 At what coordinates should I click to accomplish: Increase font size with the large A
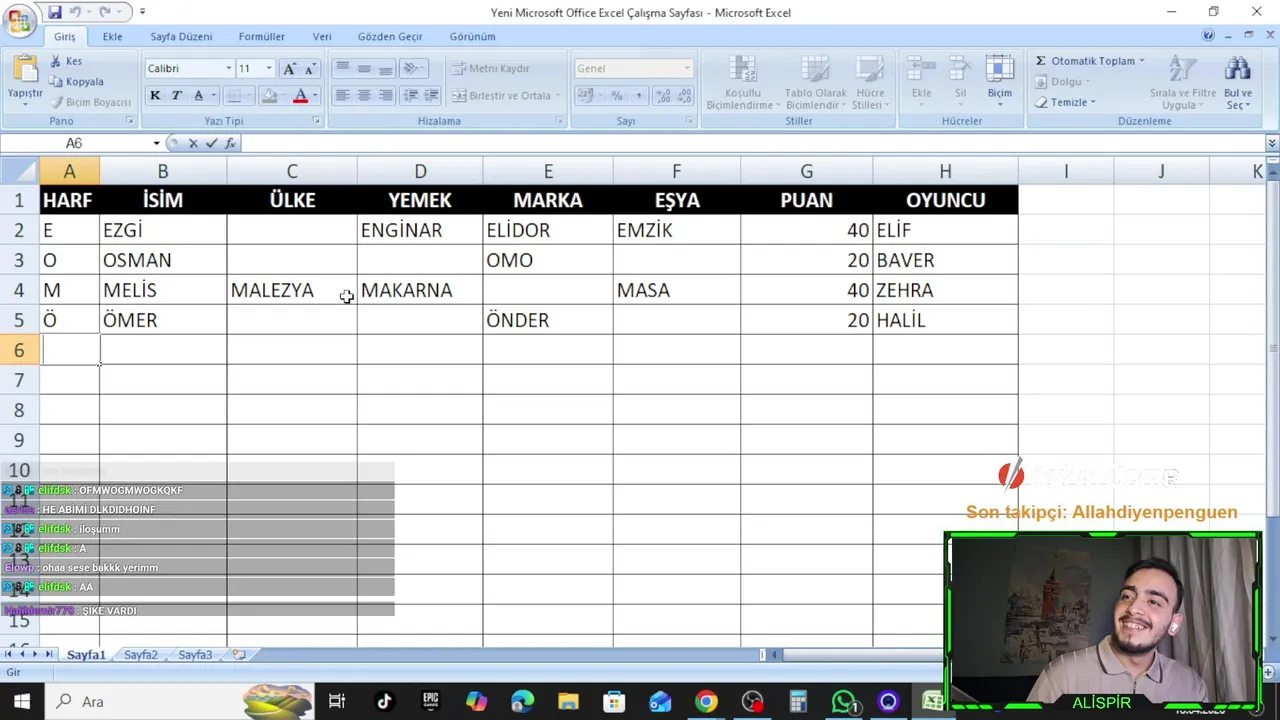point(289,68)
